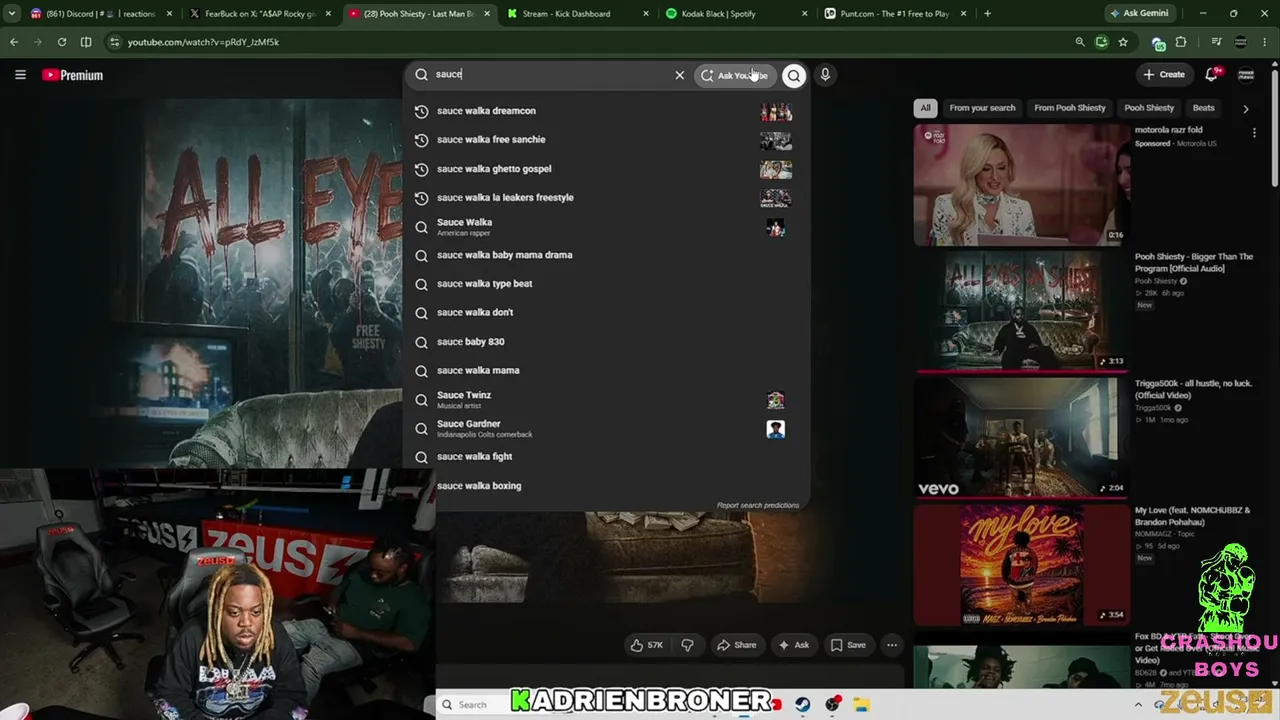Select 'From your search' filter chip
The height and width of the screenshot is (720, 1280).
coord(982,108)
